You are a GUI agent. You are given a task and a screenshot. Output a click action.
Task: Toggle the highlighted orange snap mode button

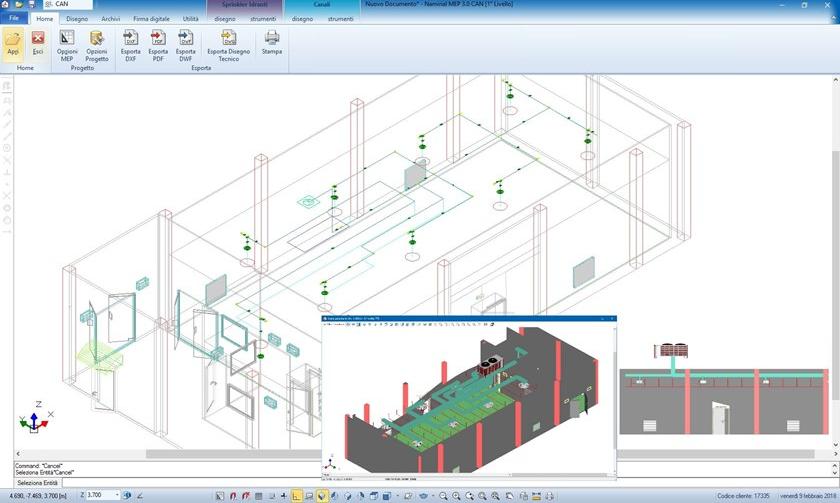pos(297,495)
